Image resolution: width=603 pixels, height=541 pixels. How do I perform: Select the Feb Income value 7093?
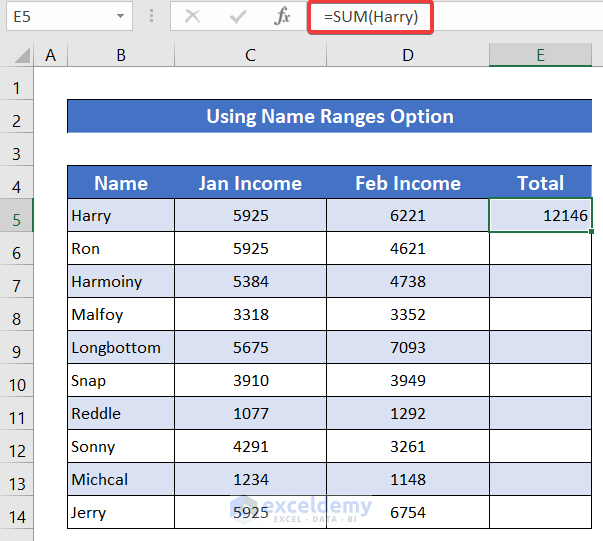point(408,348)
